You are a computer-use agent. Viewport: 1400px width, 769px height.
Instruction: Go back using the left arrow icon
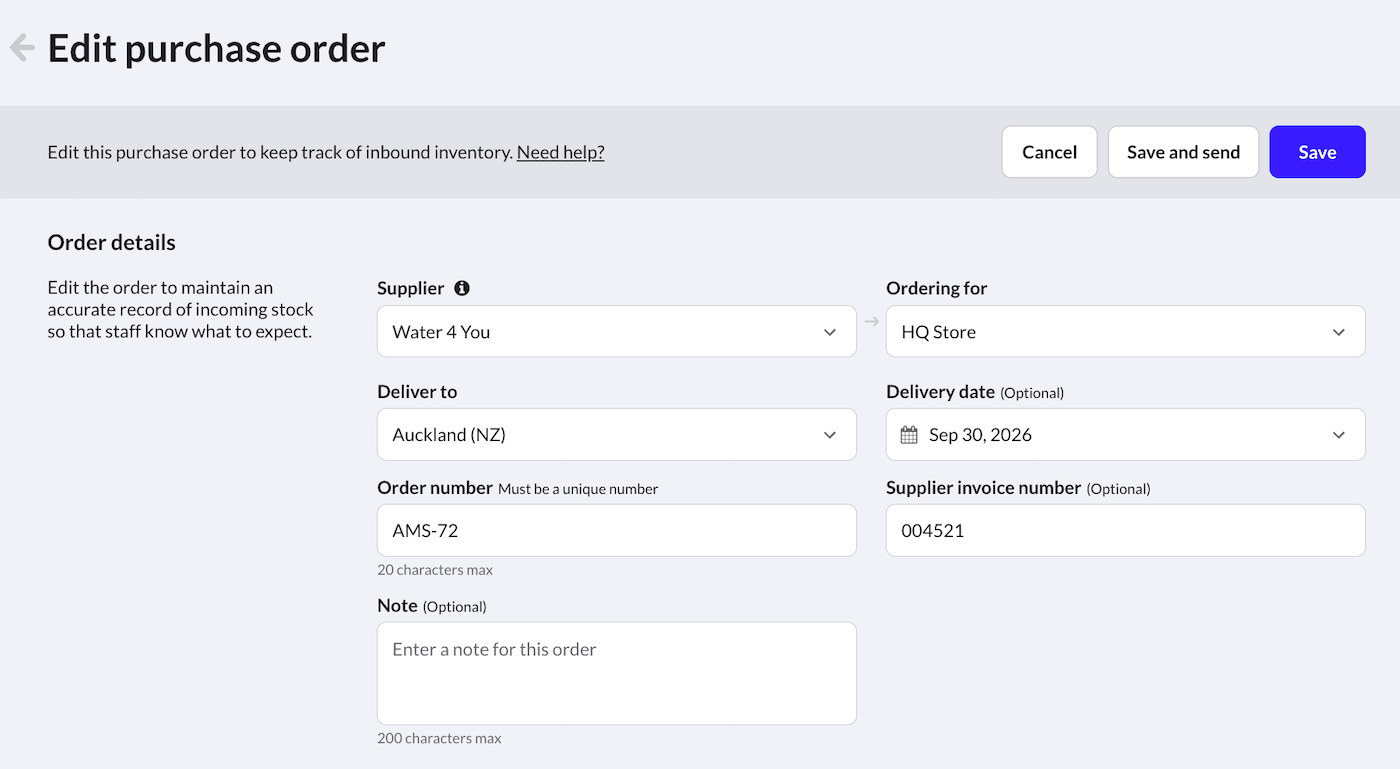click(22, 48)
